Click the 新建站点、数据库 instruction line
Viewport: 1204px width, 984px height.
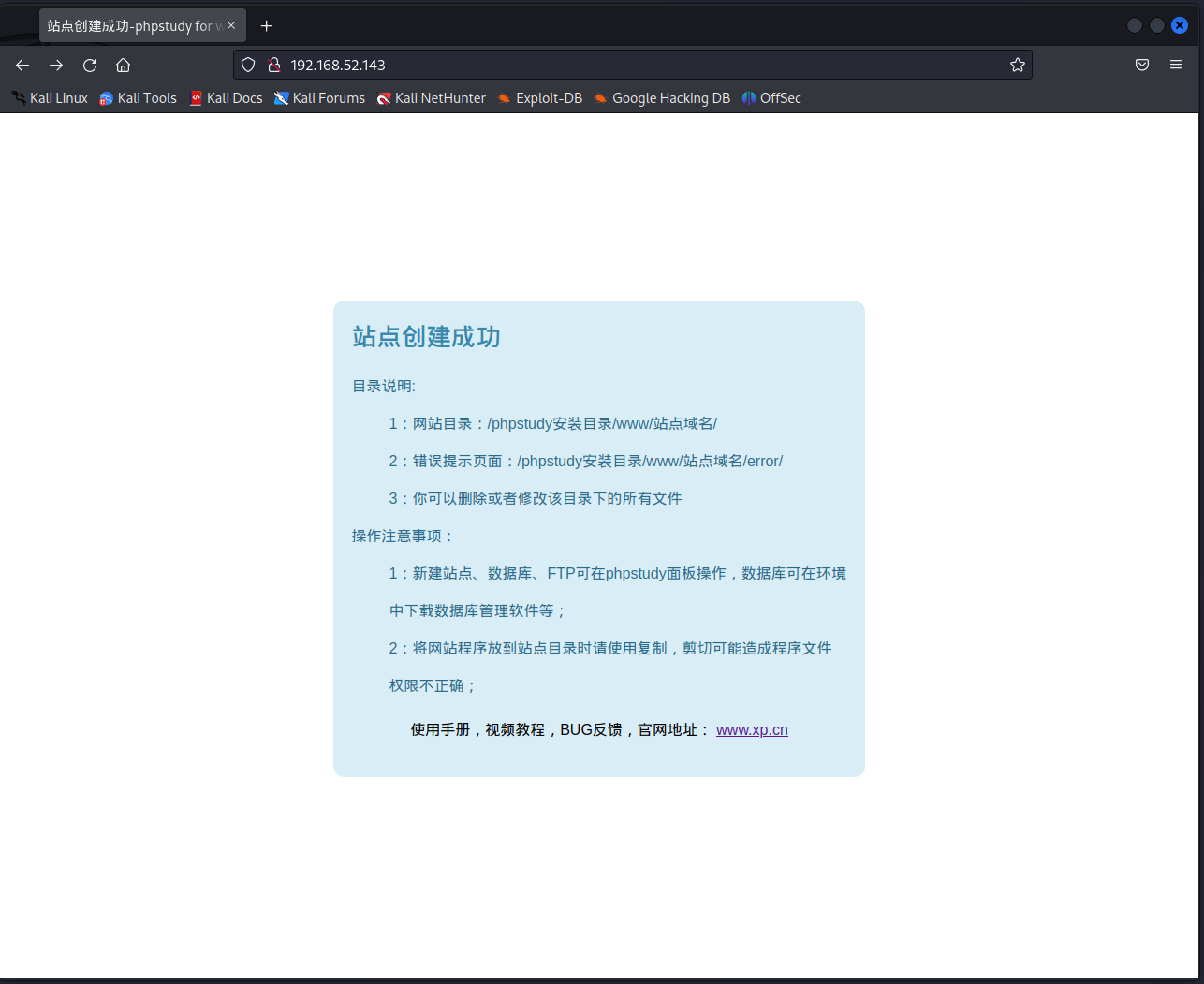pos(618,592)
